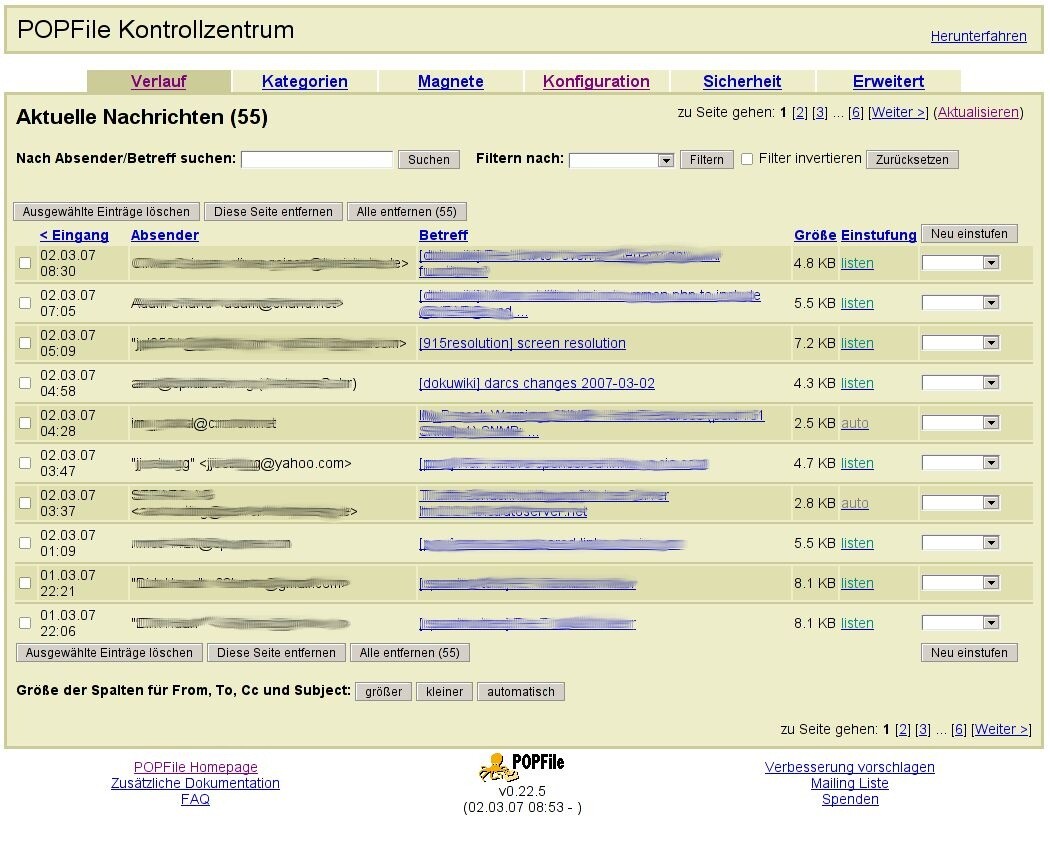Switch to the Kategorien tab
Viewport: 1050px width, 857px height.
coord(304,82)
